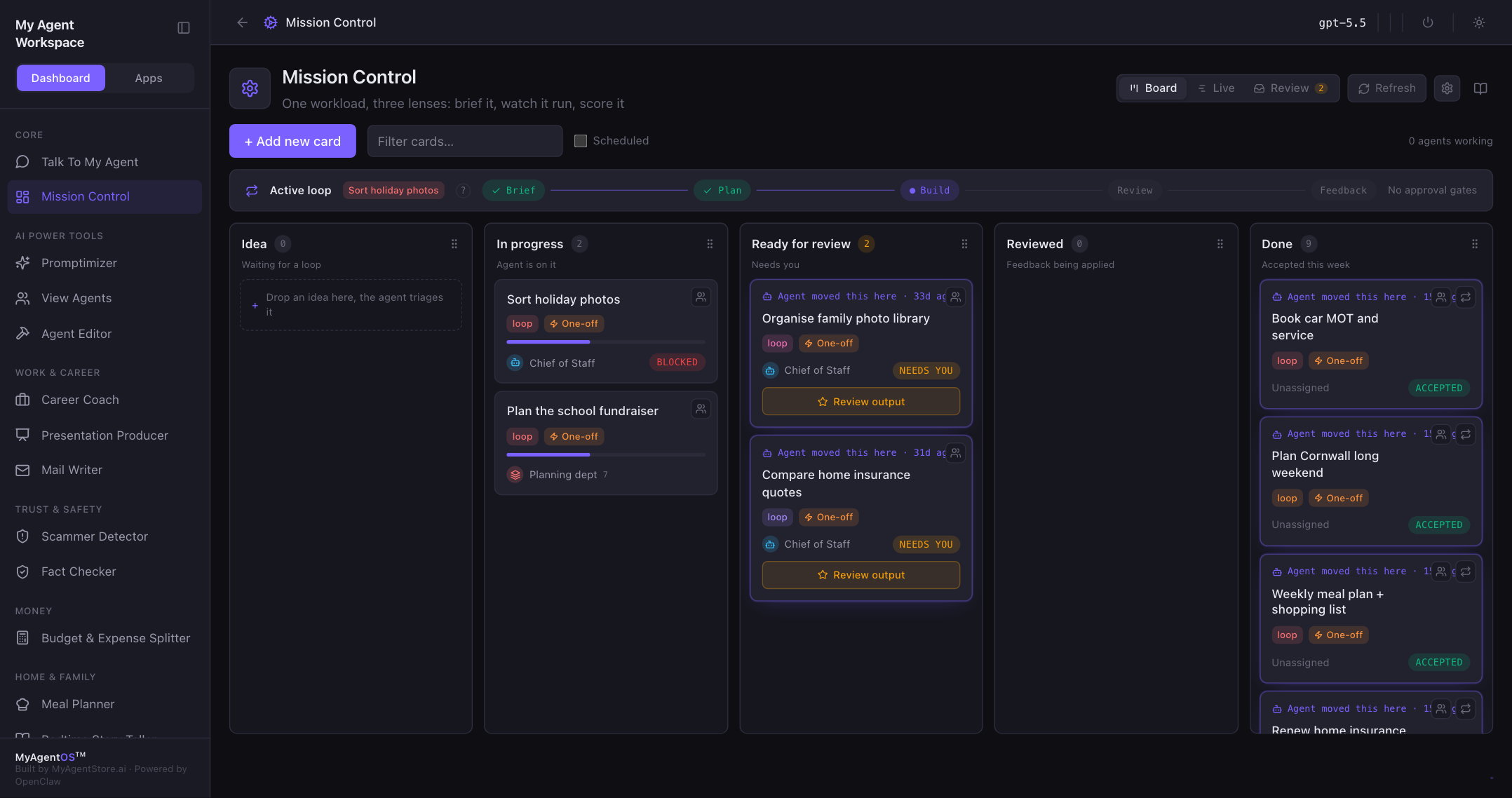Switch to the Review tab
Screen dimensions: 1512x798
(x=1290, y=88)
